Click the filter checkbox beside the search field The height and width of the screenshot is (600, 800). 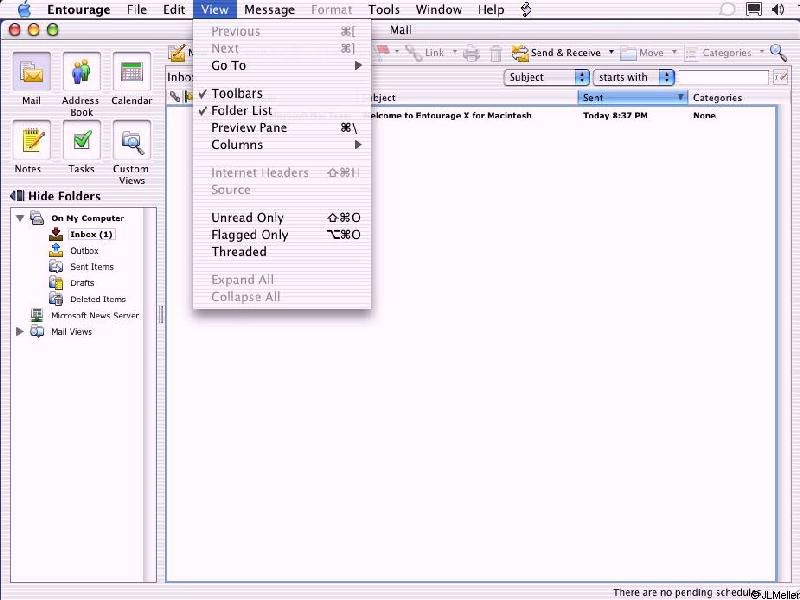pos(781,78)
